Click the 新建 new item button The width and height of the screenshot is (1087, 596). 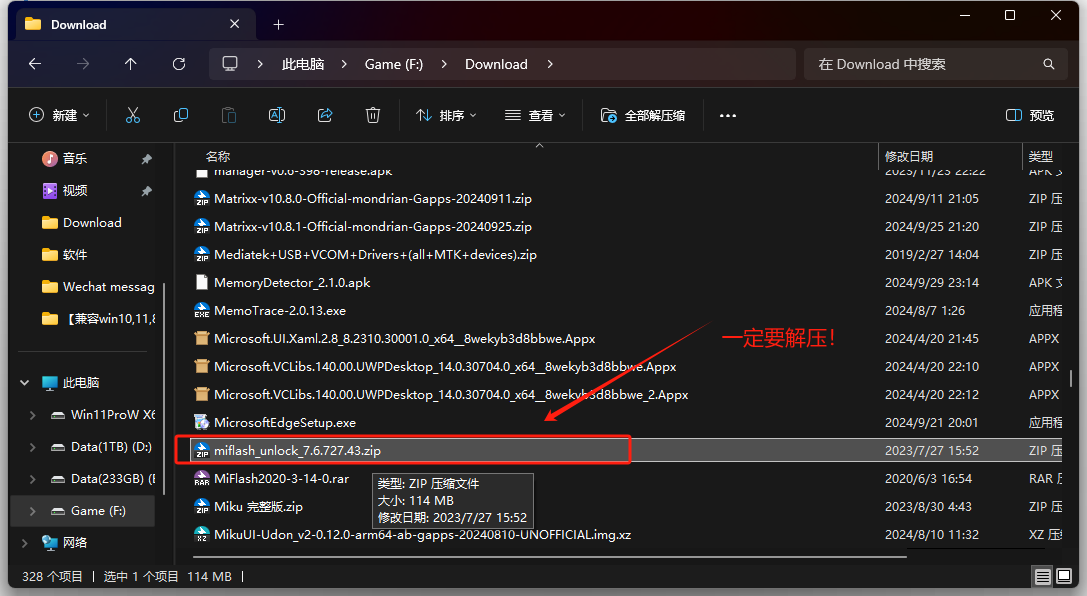tap(59, 115)
